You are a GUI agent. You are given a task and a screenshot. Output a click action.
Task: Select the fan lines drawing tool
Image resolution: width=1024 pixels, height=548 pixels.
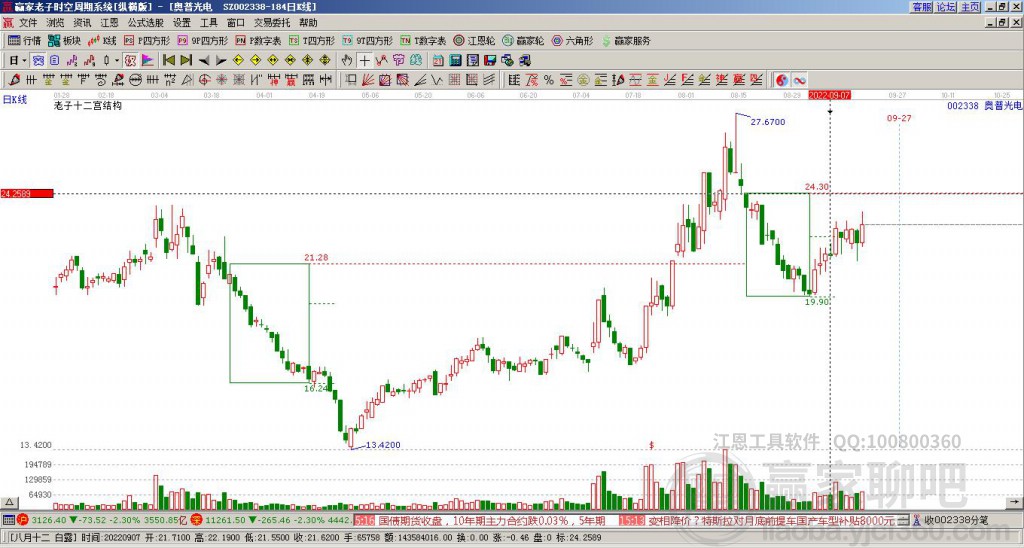367,80
